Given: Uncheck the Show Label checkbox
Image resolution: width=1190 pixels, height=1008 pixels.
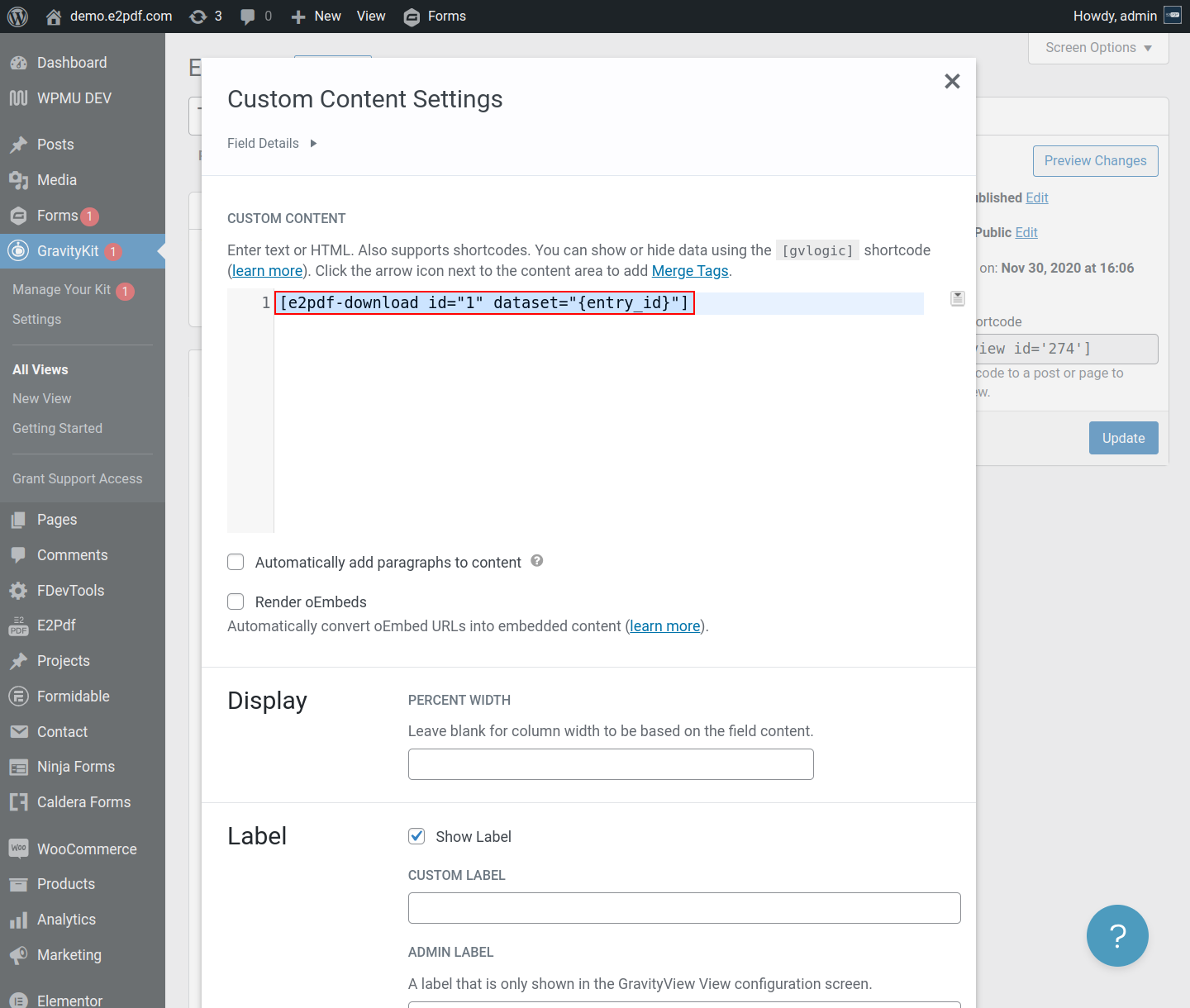Looking at the screenshot, I should [417, 836].
